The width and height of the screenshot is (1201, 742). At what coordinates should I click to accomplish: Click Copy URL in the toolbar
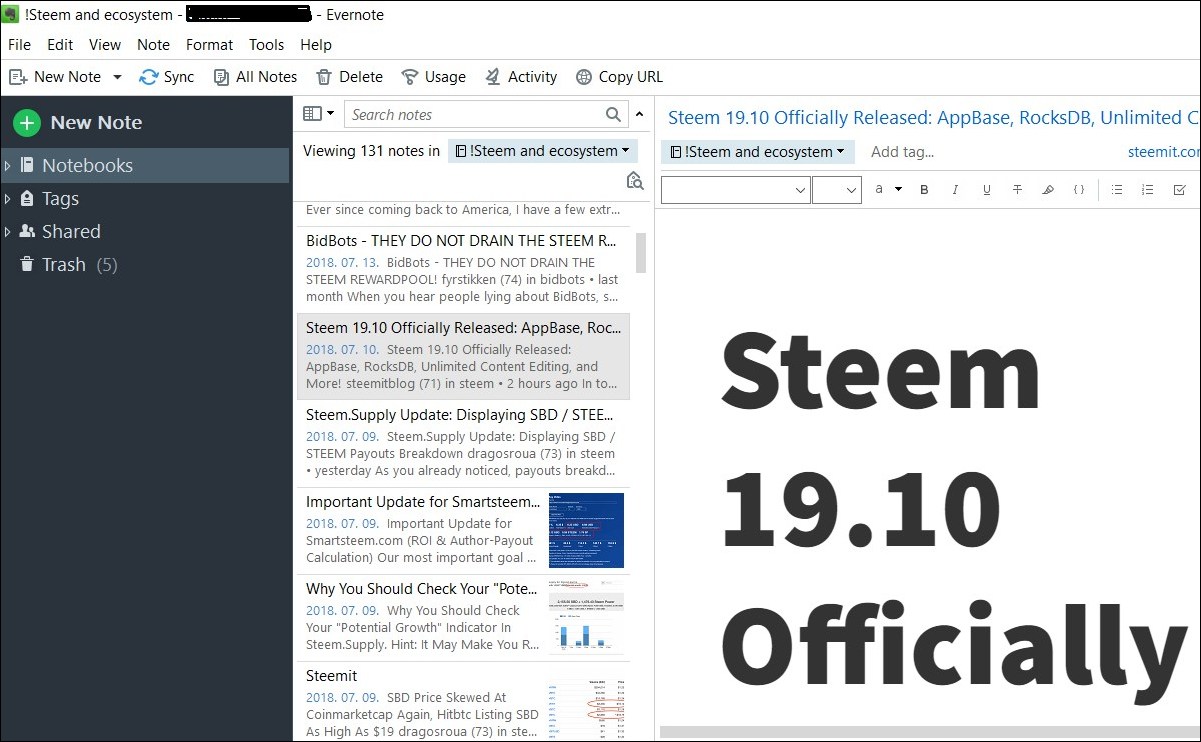point(619,77)
